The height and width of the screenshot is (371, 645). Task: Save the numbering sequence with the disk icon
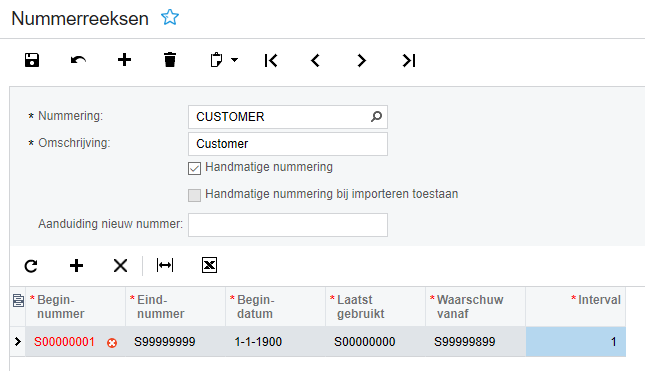pos(32,60)
